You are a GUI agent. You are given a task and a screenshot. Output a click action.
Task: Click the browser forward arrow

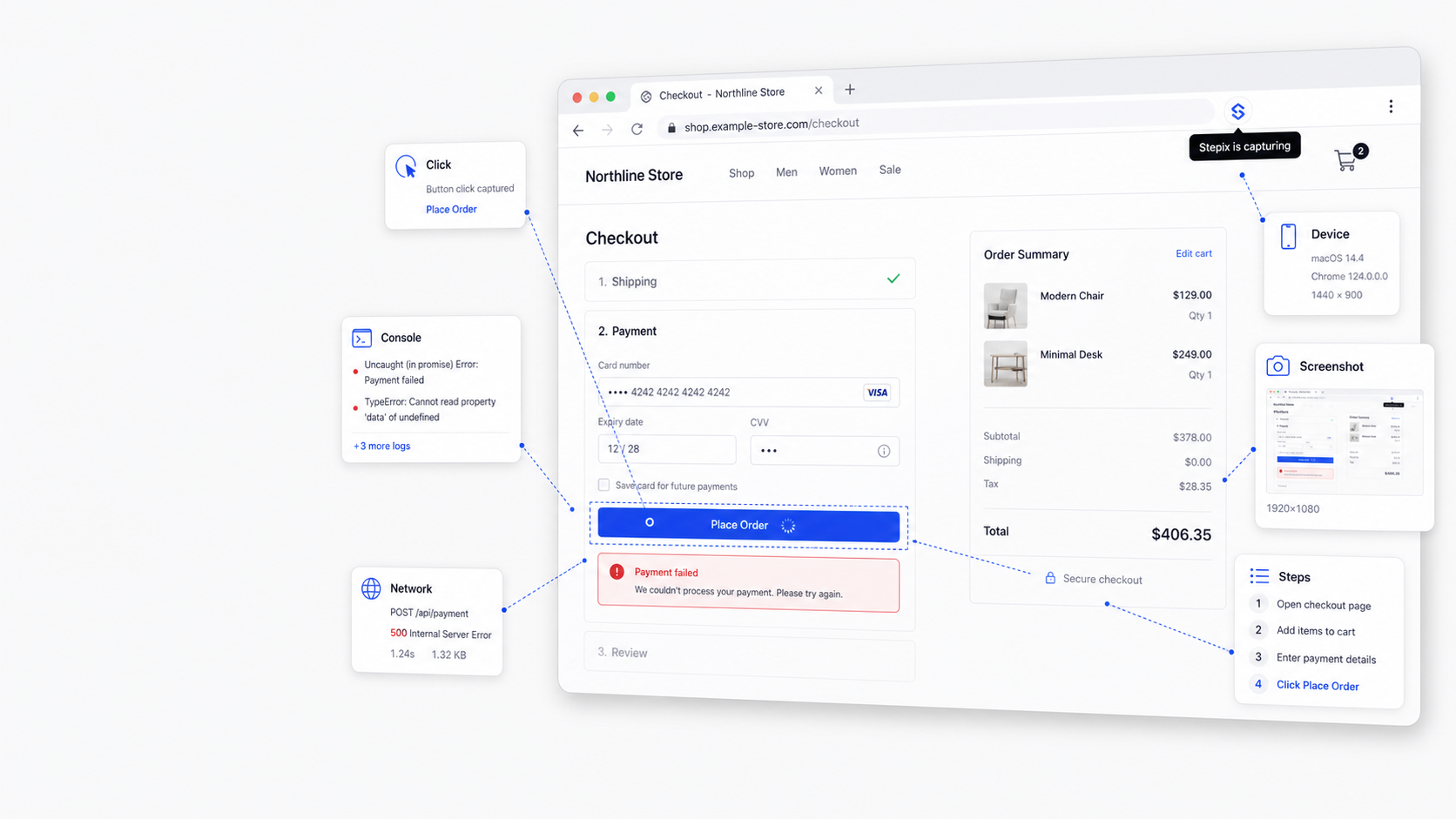coord(607,130)
